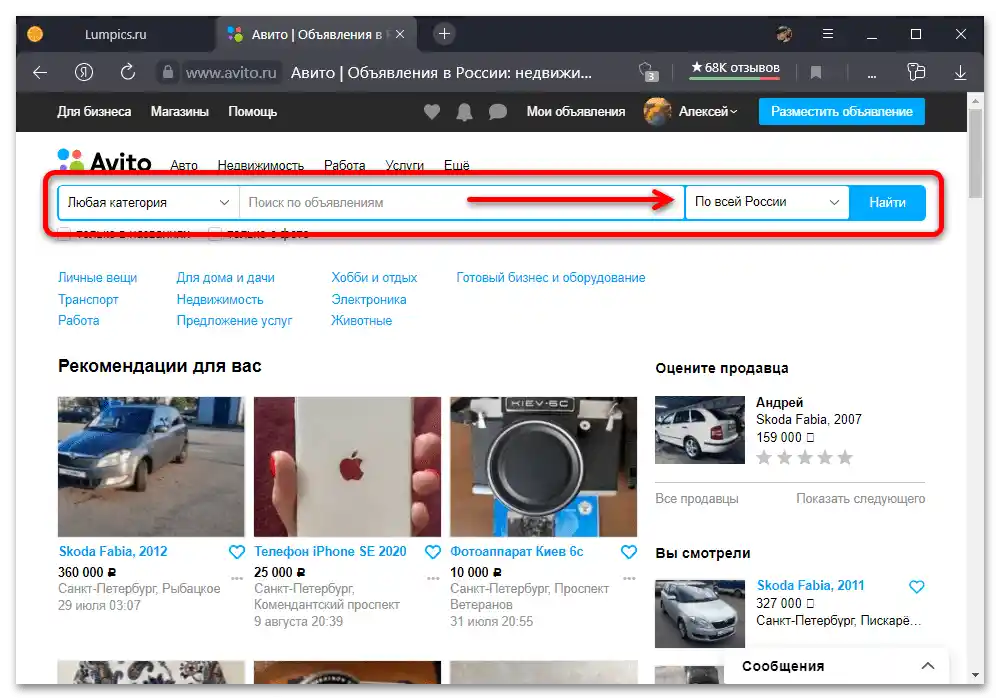
Task: Open the iPhone SE 2020 listing photo
Action: pyautogui.click(x=347, y=467)
